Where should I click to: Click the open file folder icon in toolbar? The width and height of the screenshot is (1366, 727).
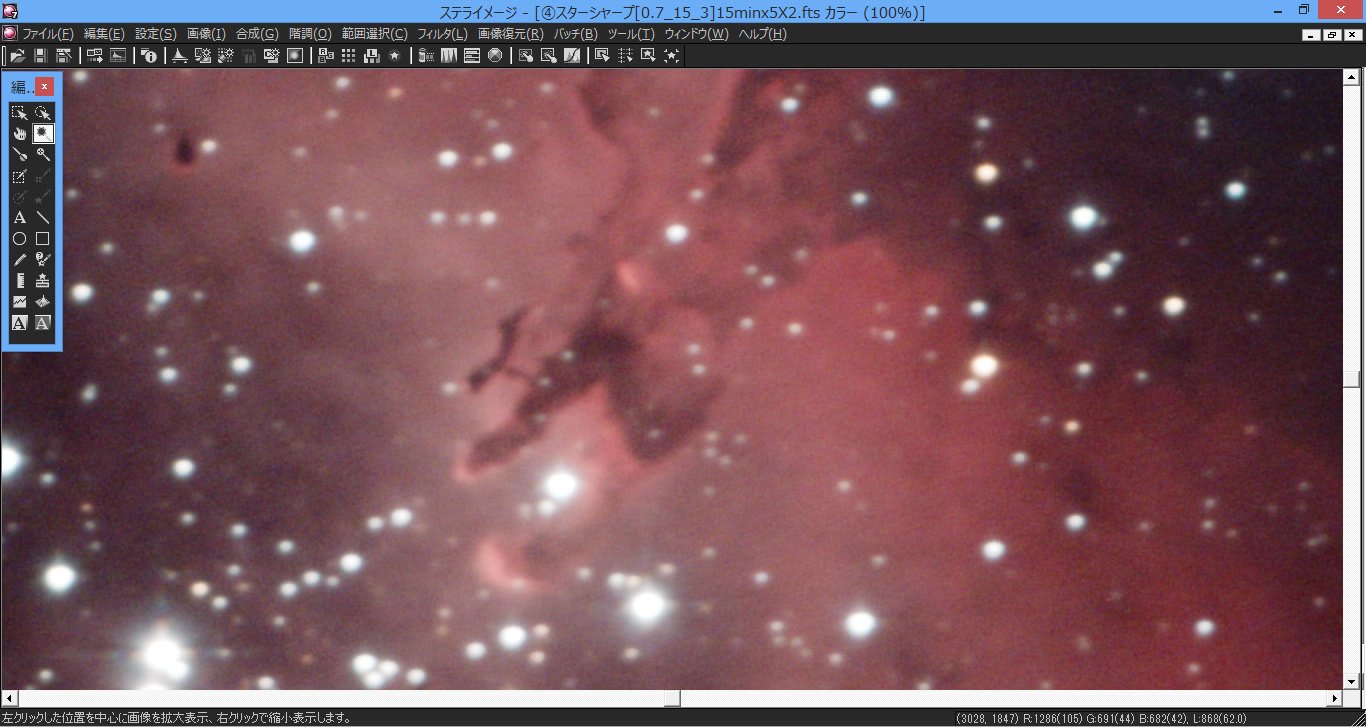point(17,56)
